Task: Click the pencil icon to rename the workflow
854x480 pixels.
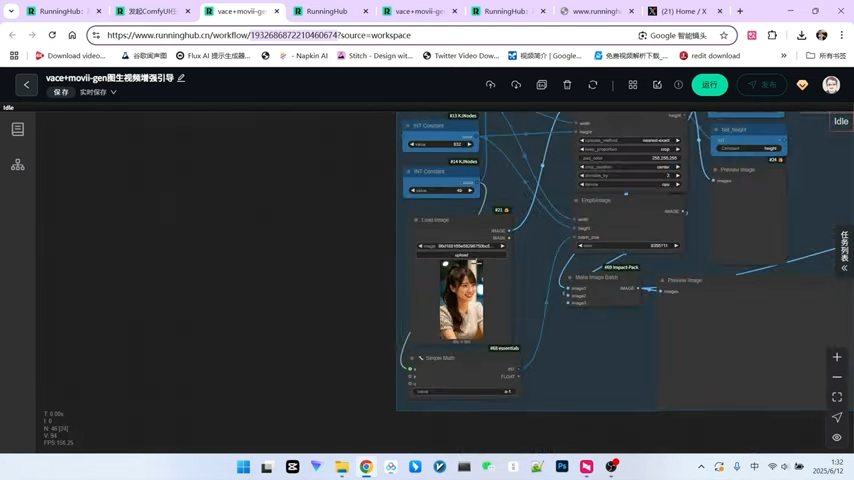Action: pos(181,78)
